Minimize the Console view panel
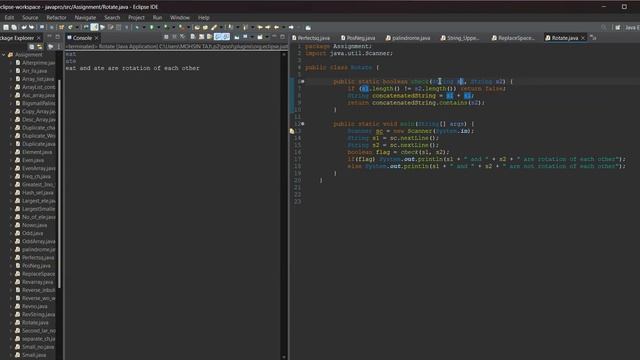This screenshot has width=640, height=360. (x=274, y=37)
